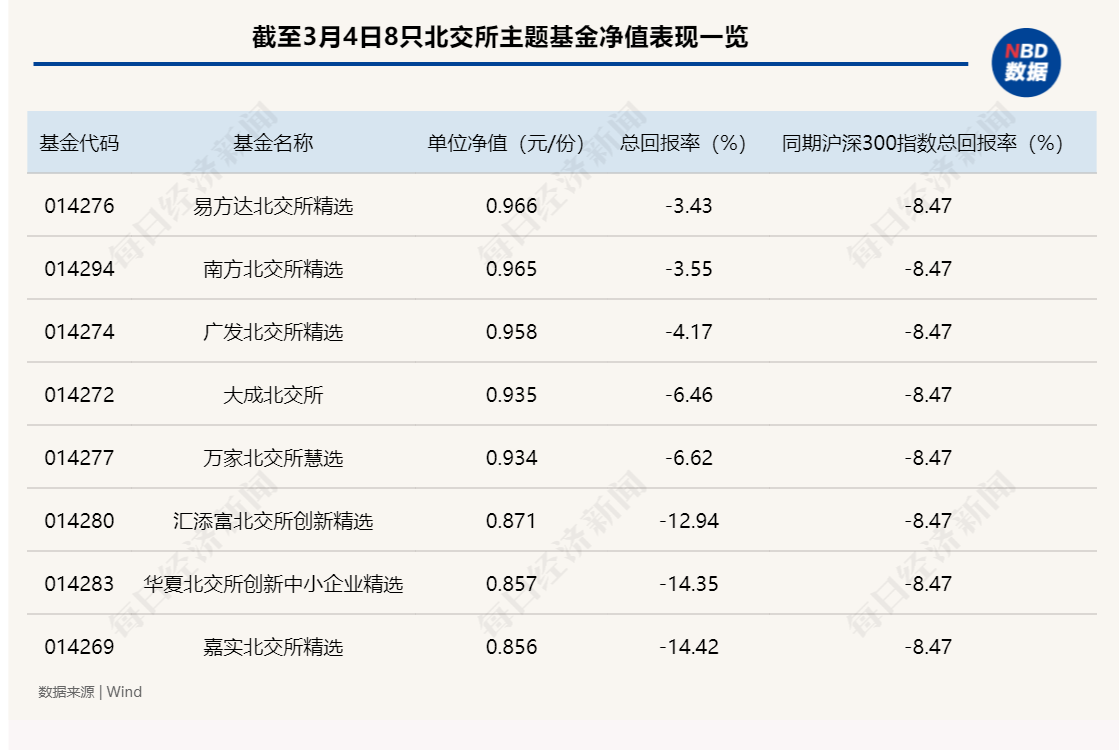Select the chart title about 8只北交所主题基金

pos(500,36)
